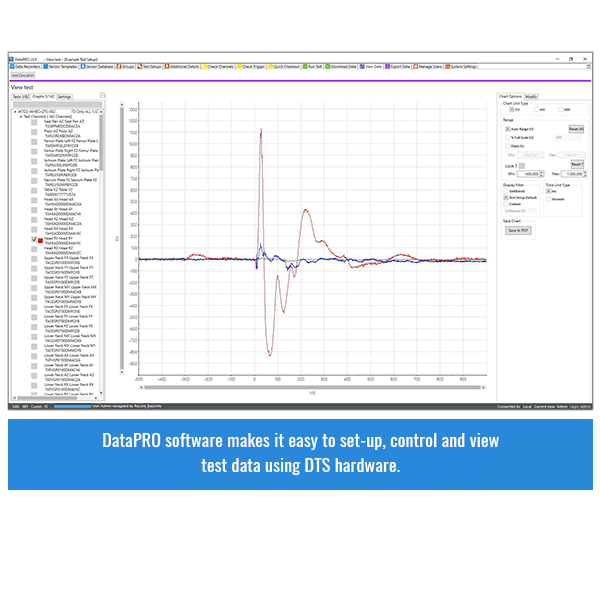This screenshot has height=600, width=600.
Task: Open Test Setups from the toolbar
Action: pyautogui.click(x=150, y=67)
